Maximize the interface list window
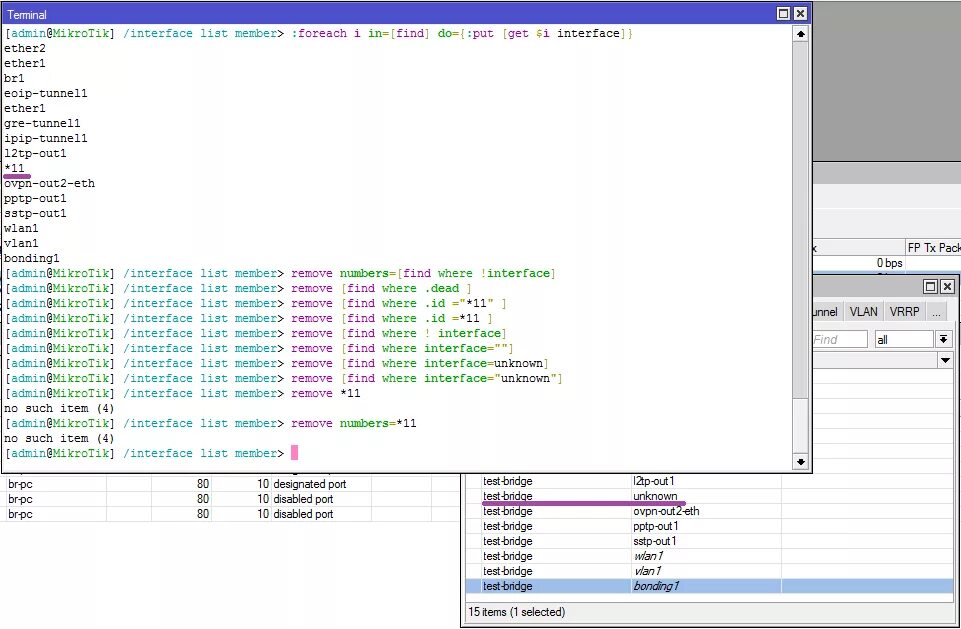 coord(930,286)
